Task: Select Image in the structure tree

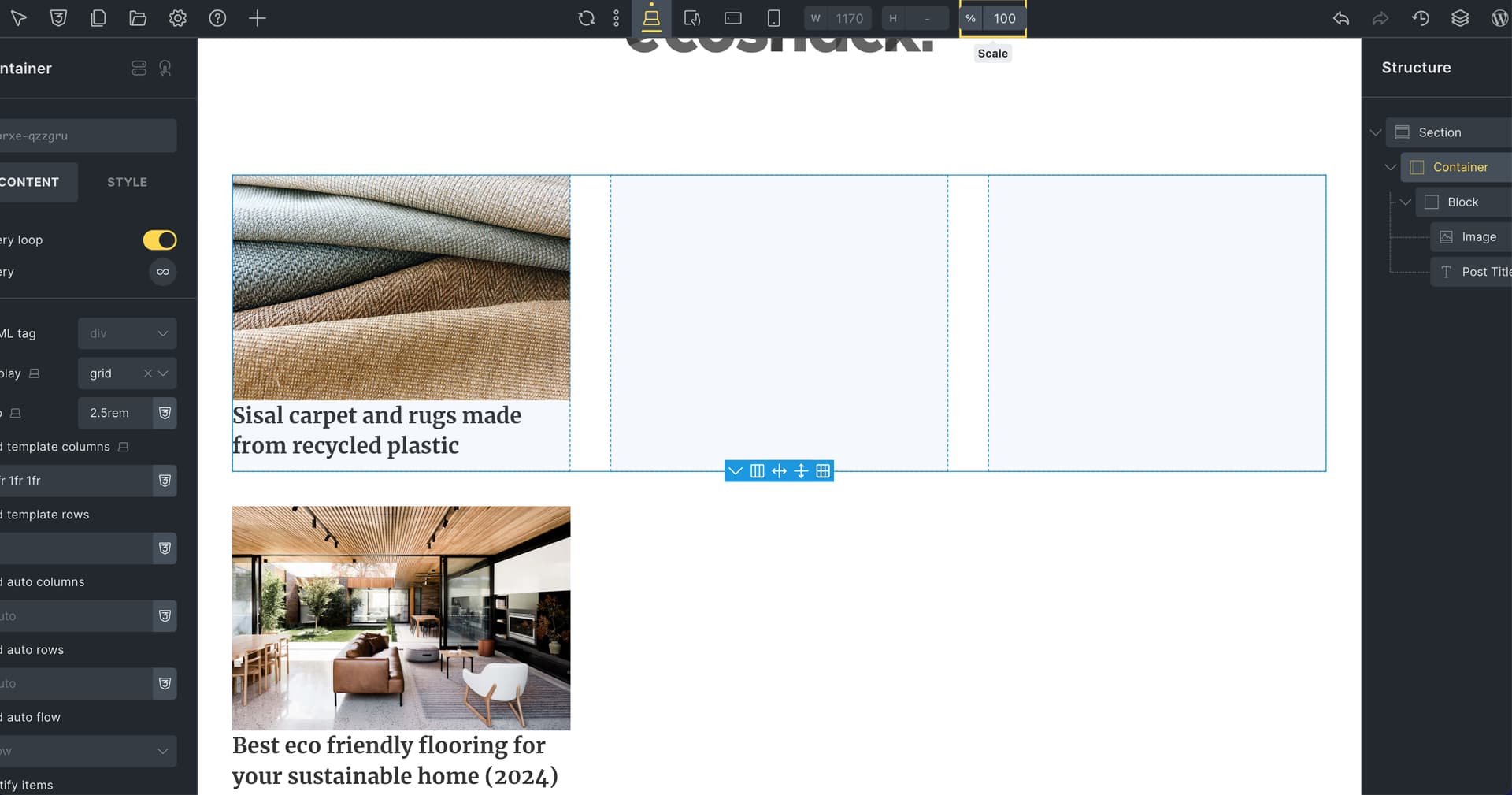Action: (x=1471, y=236)
